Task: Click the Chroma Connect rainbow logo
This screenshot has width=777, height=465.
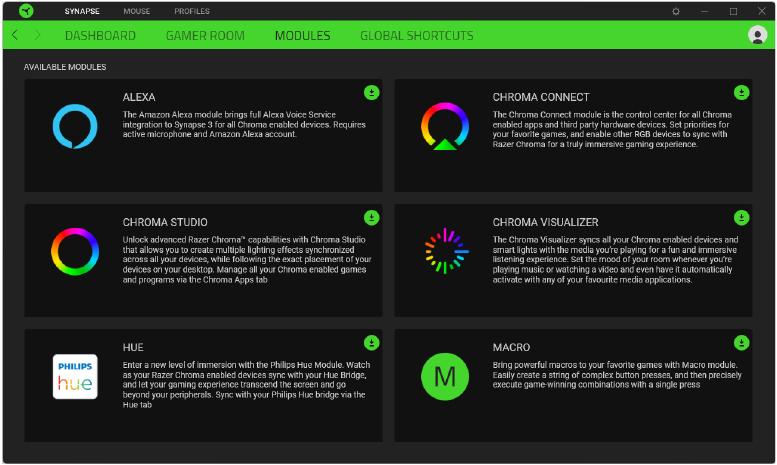Action: (x=444, y=126)
